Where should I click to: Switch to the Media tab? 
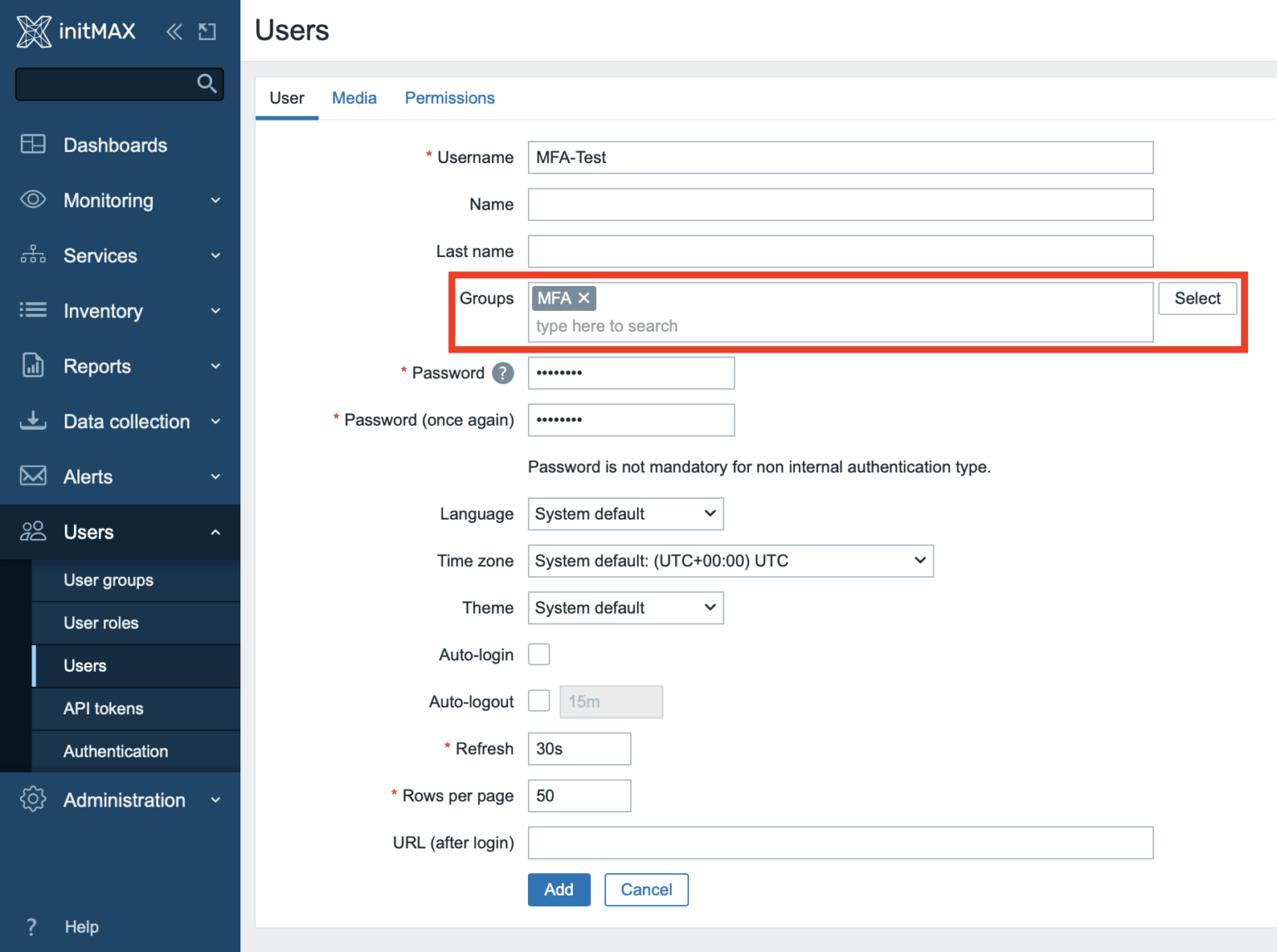[x=354, y=97]
